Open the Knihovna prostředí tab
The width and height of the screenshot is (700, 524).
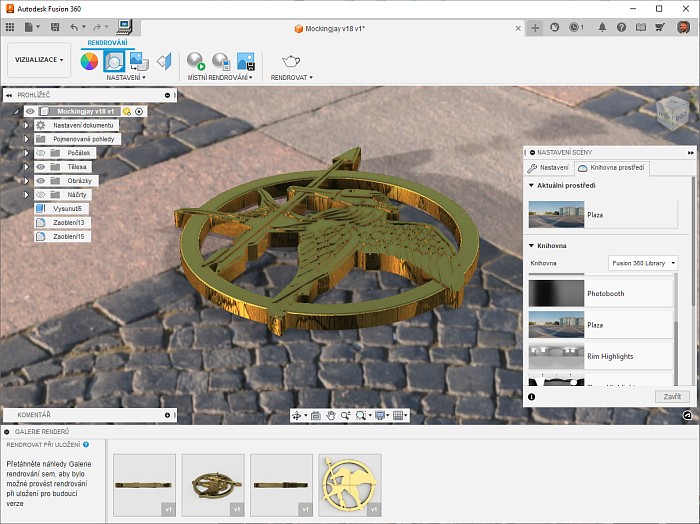[611, 168]
